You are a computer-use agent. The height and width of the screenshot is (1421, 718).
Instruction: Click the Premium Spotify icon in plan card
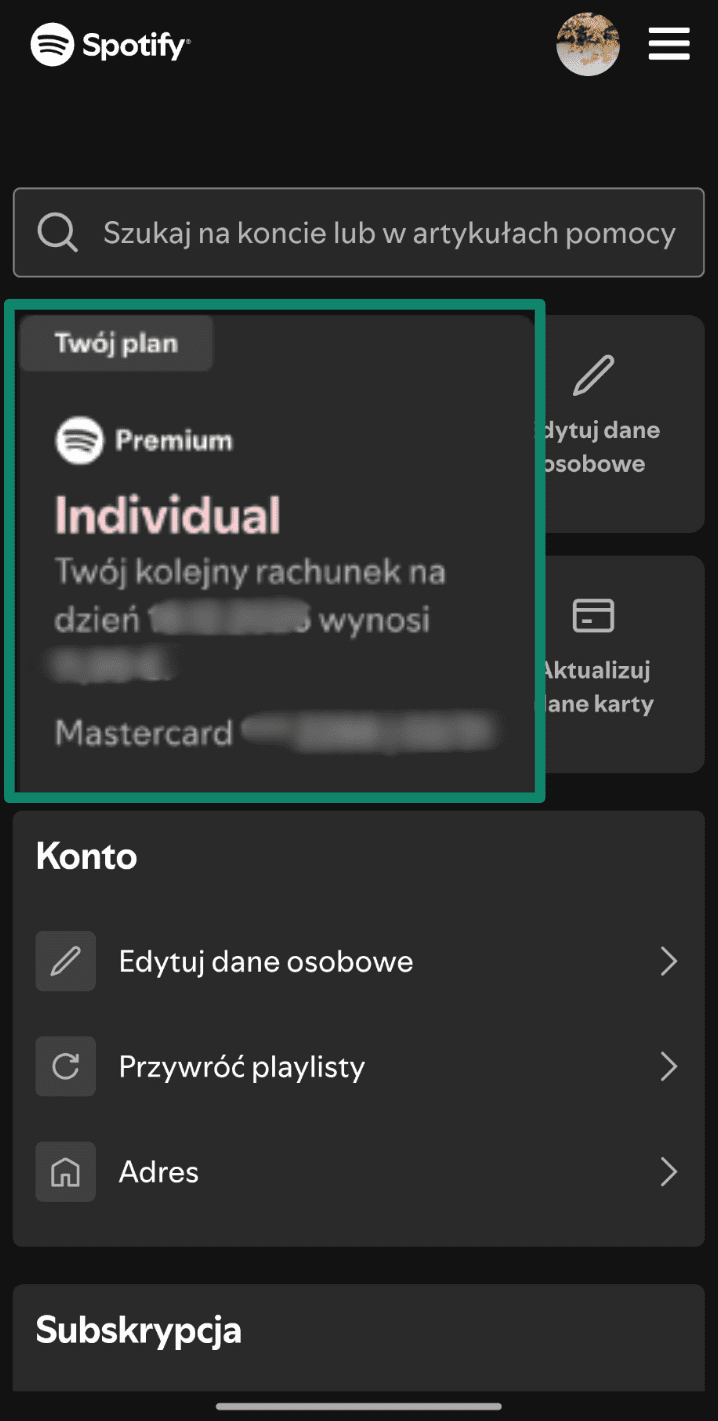coord(79,440)
